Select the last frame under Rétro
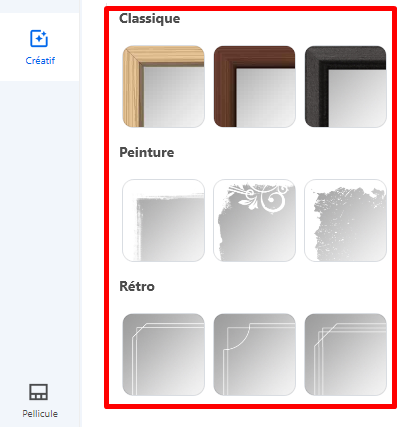402x427 pixels. tap(346, 354)
